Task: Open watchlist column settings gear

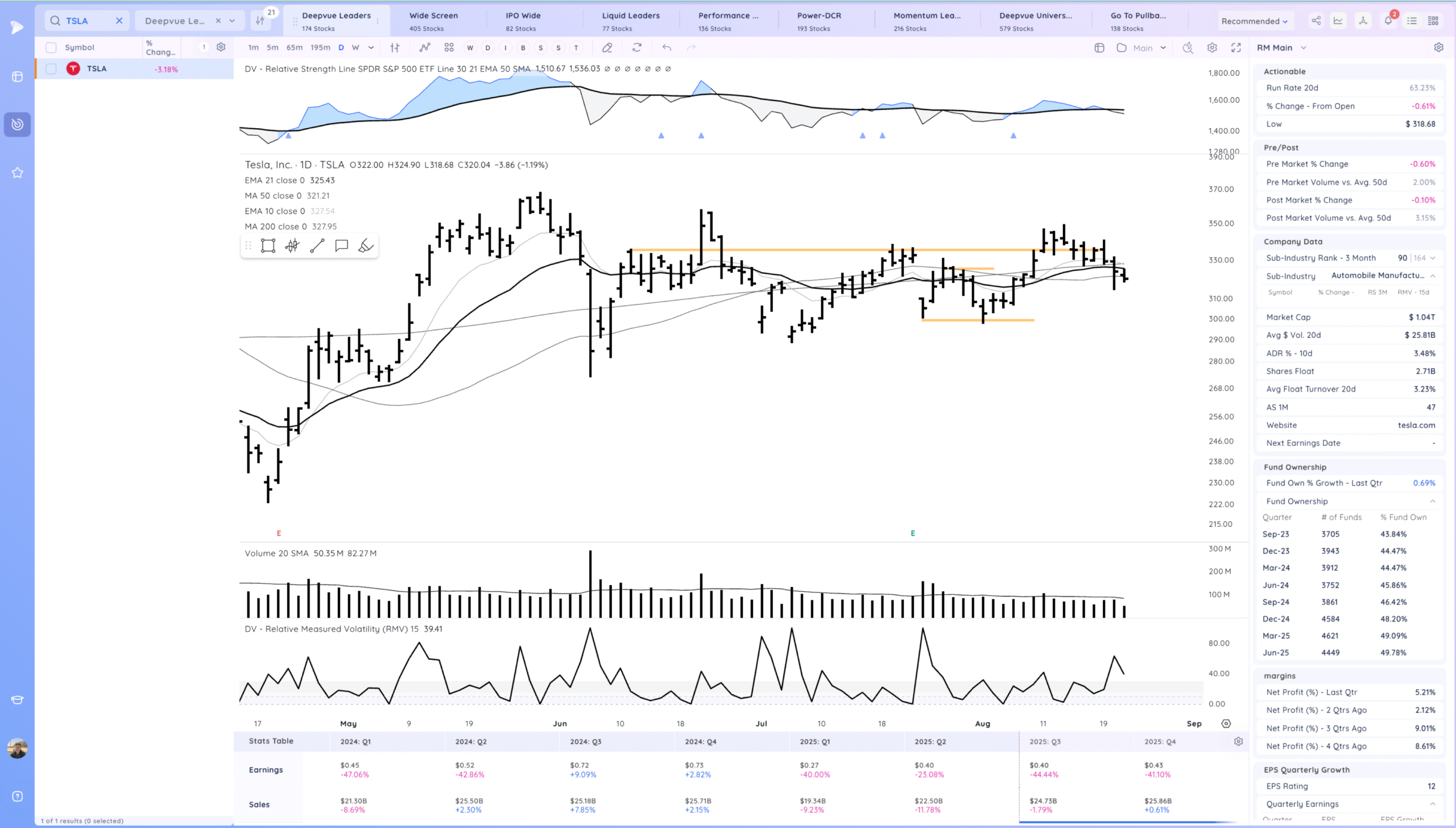Action: click(x=221, y=47)
